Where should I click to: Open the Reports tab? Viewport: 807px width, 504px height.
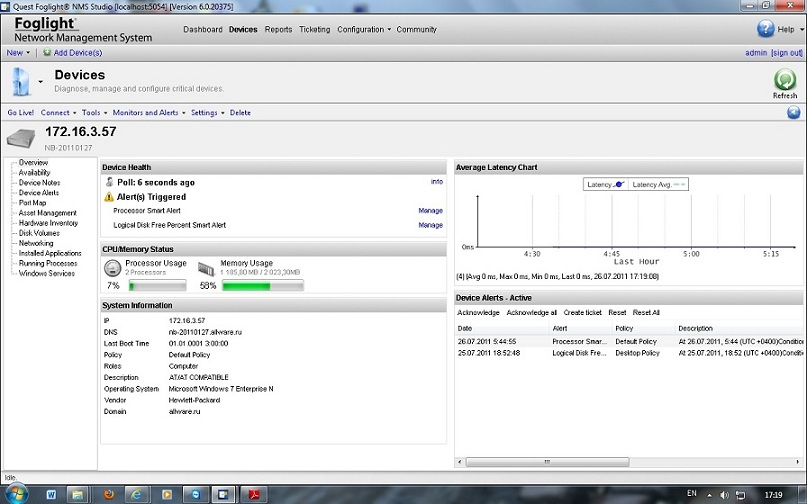click(278, 29)
